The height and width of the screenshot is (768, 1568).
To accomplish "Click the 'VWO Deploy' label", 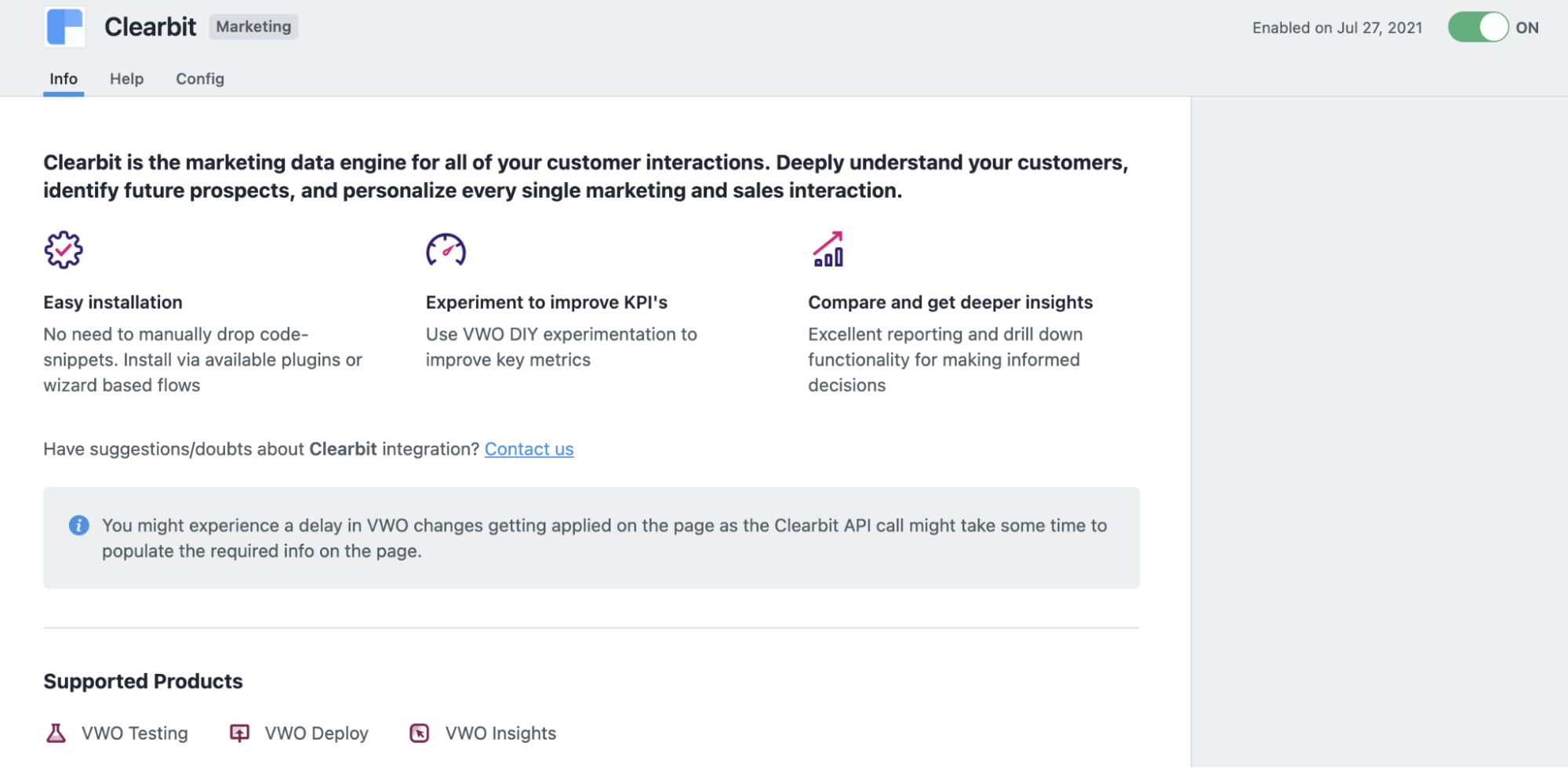I will (316, 733).
